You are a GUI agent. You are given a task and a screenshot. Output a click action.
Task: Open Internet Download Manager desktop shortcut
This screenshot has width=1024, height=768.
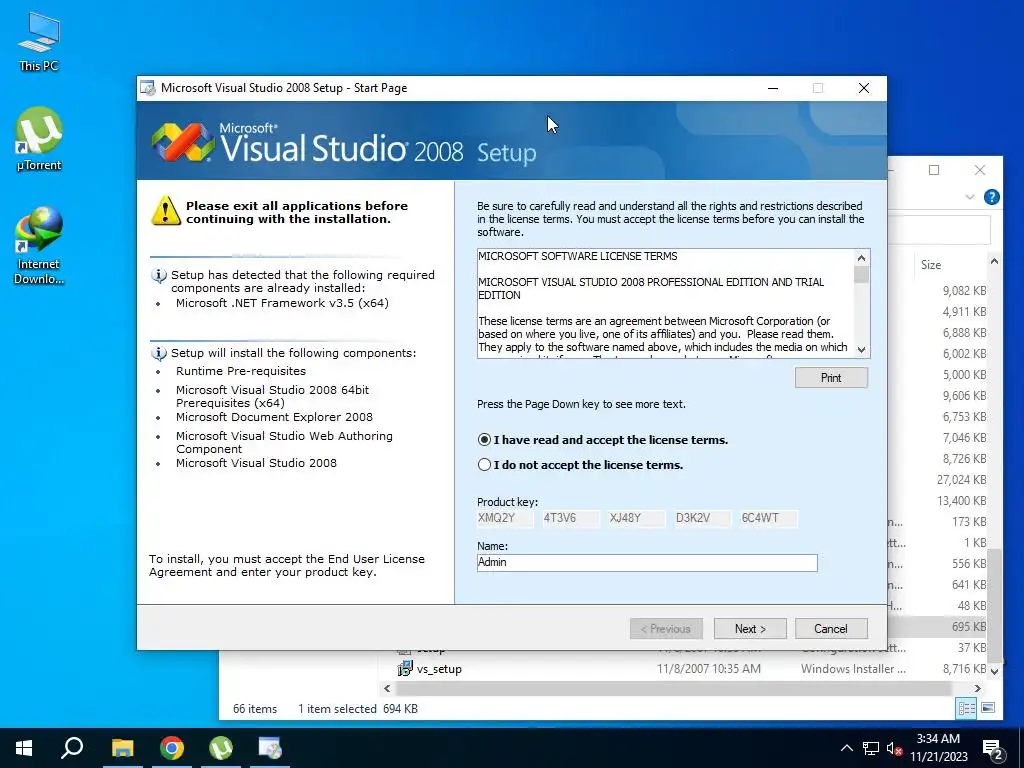coord(39,245)
